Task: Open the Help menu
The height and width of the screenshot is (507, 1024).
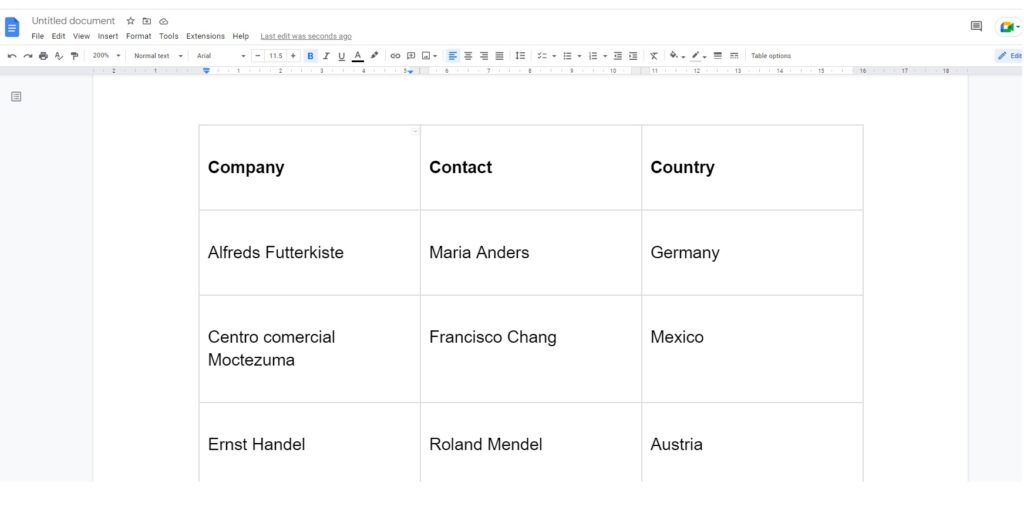Action: point(240,37)
